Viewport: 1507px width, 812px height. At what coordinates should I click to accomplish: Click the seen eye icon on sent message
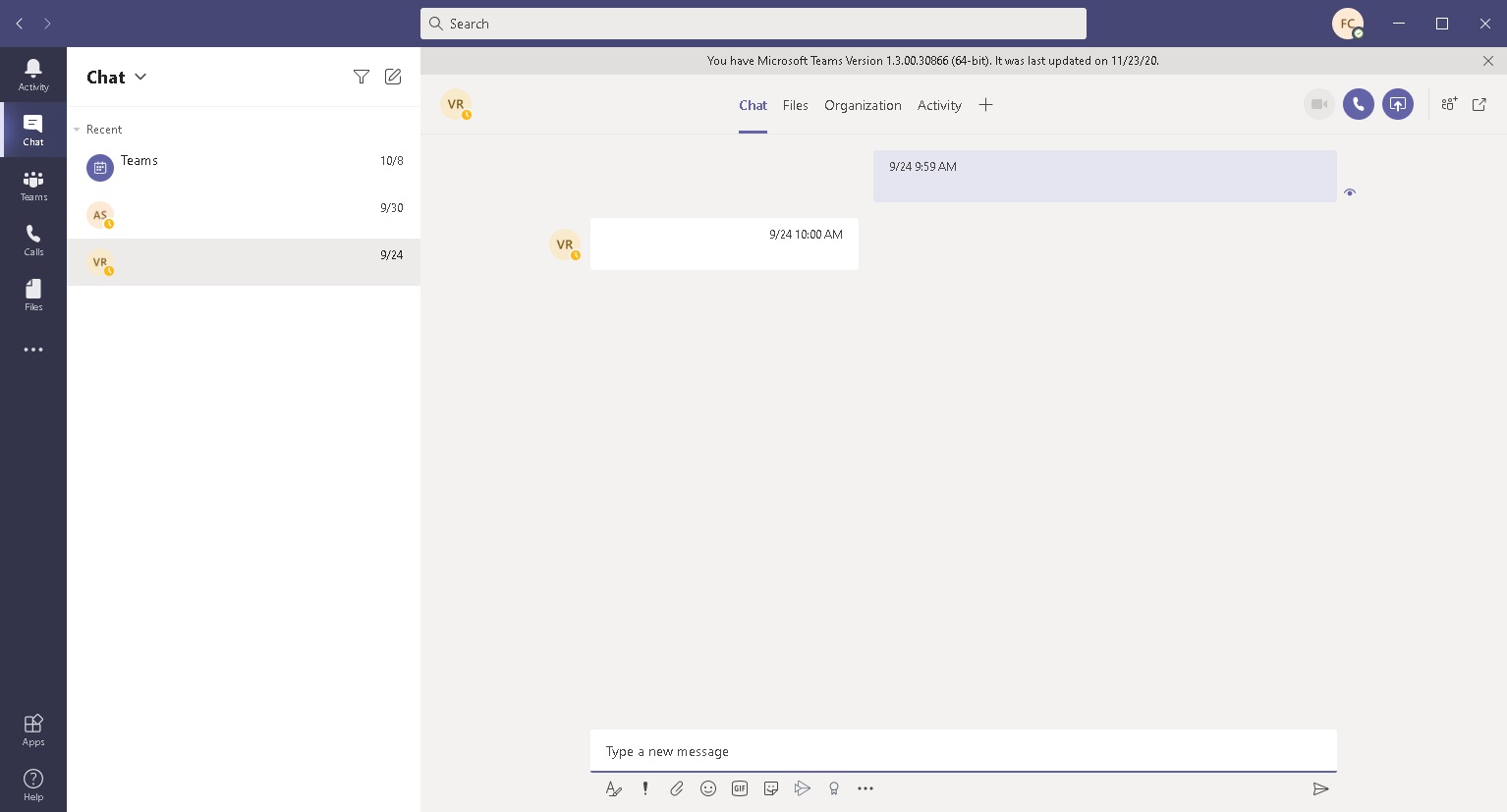click(1350, 192)
